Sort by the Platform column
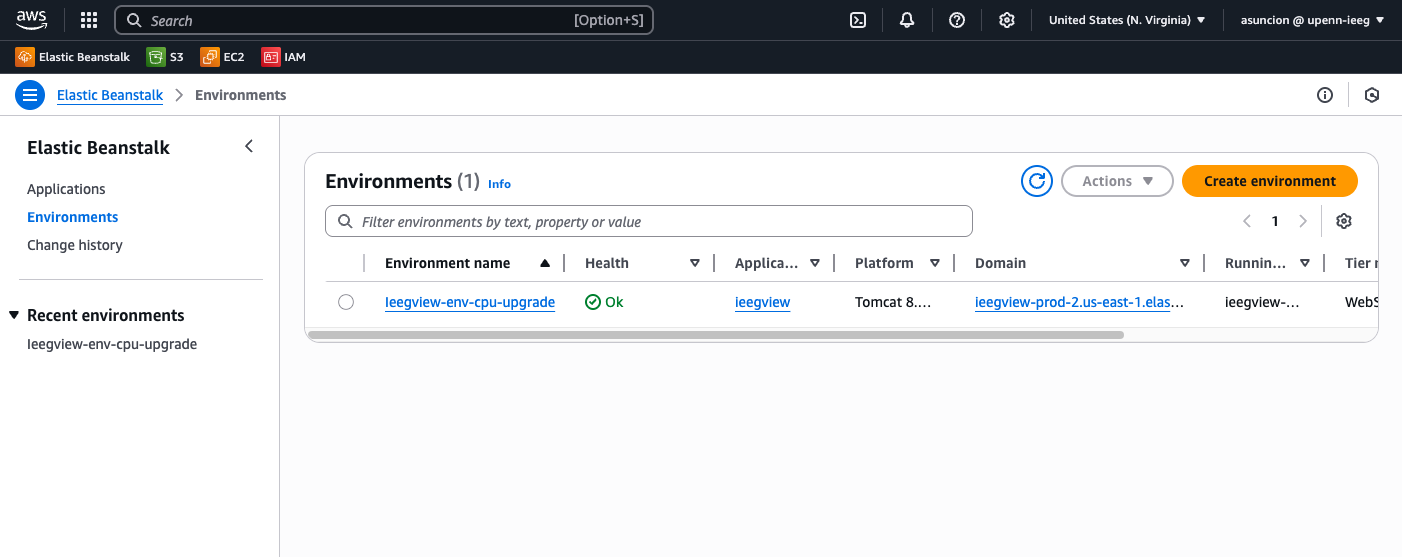 935,263
